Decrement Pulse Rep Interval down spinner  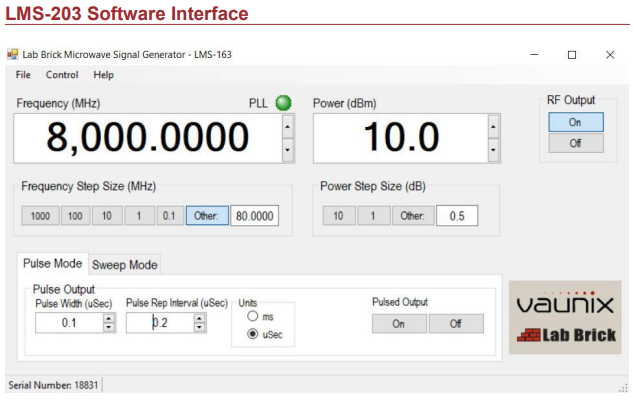pos(199,327)
